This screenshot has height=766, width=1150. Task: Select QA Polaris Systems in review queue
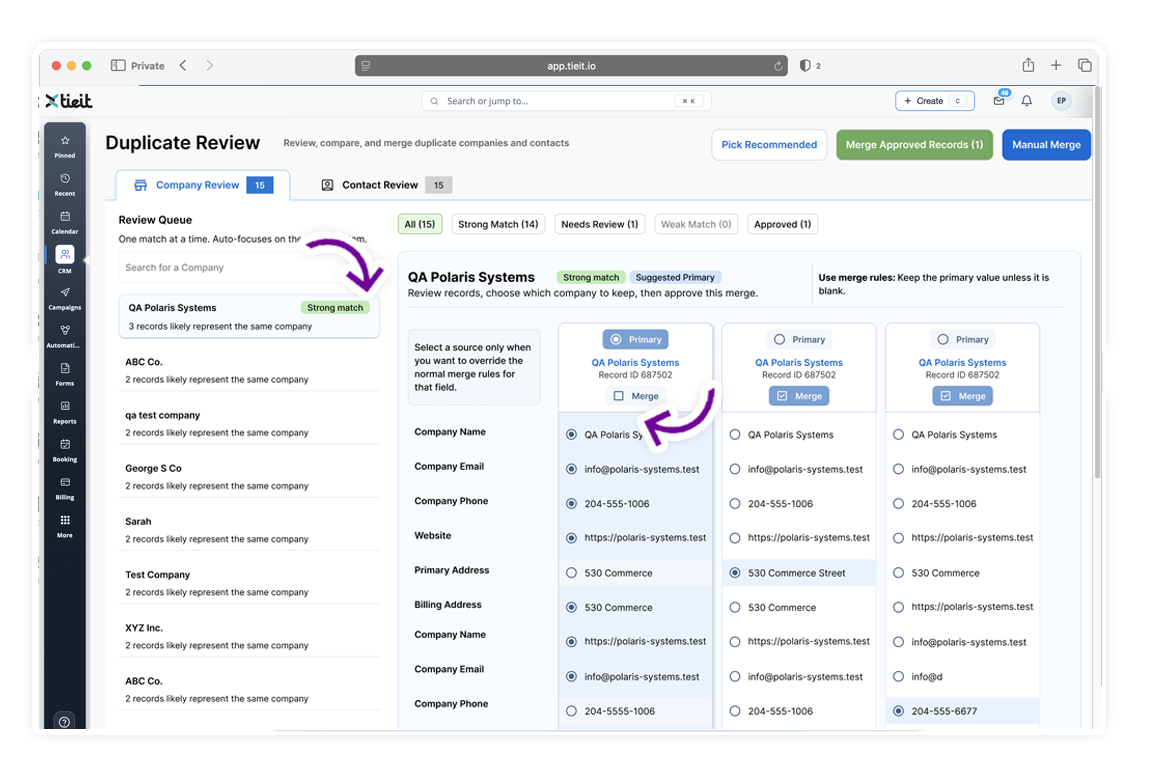click(x=249, y=317)
